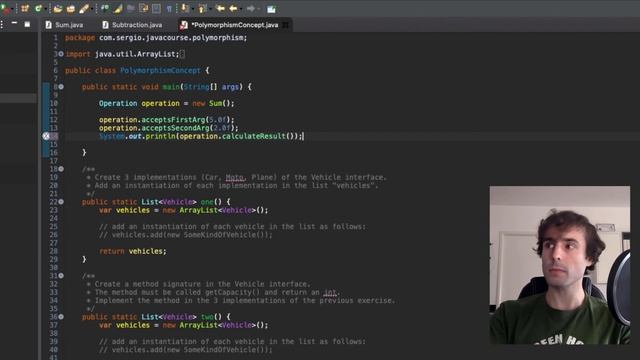Click the Forward navigation arrow
Image resolution: width=640 pixels, height=360 pixels.
tap(251, 8)
